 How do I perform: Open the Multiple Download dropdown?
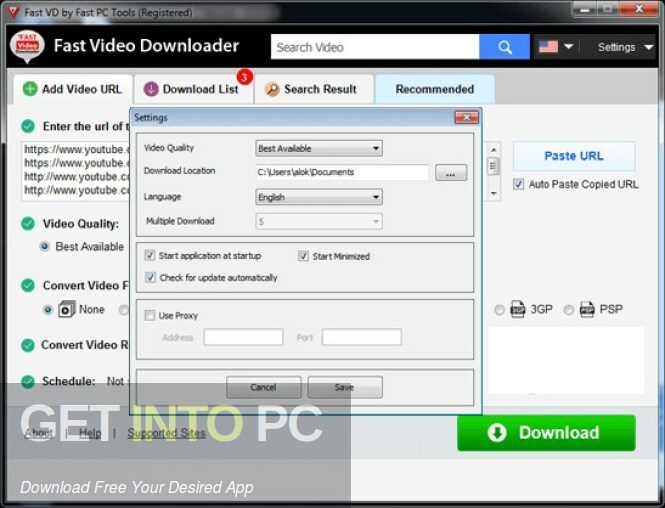319,221
